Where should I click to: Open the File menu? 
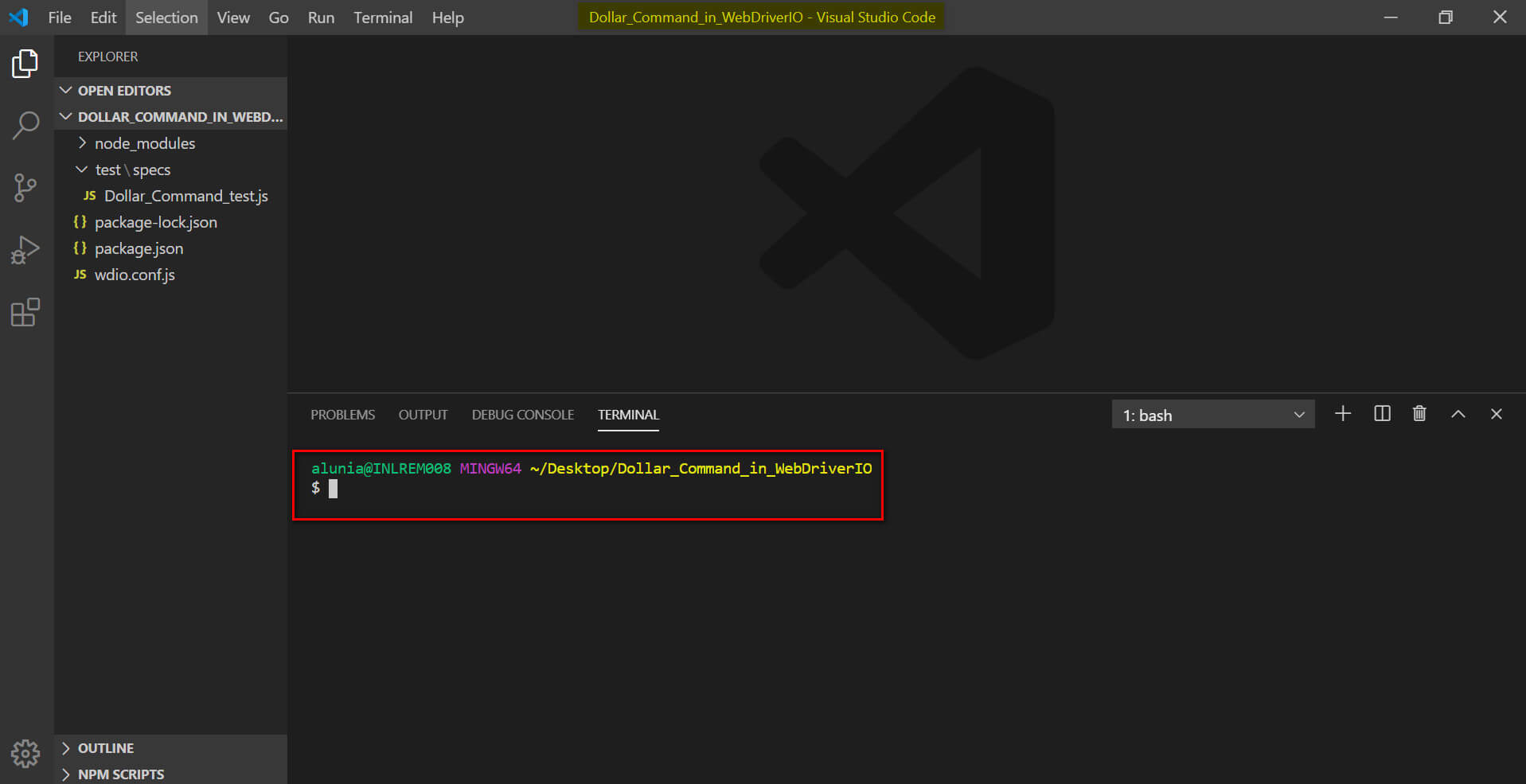60,18
